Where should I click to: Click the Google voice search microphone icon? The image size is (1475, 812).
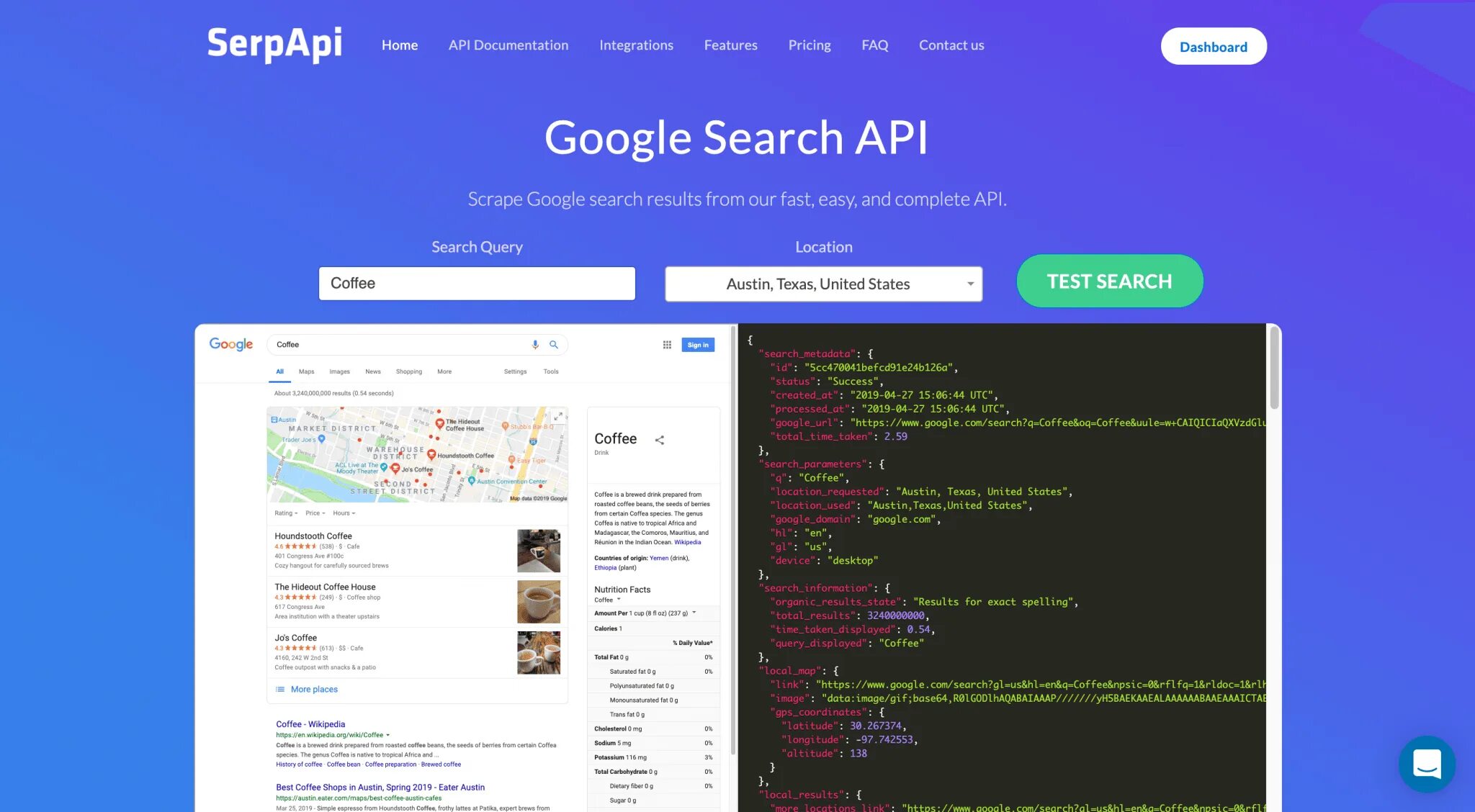coord(535,345)
